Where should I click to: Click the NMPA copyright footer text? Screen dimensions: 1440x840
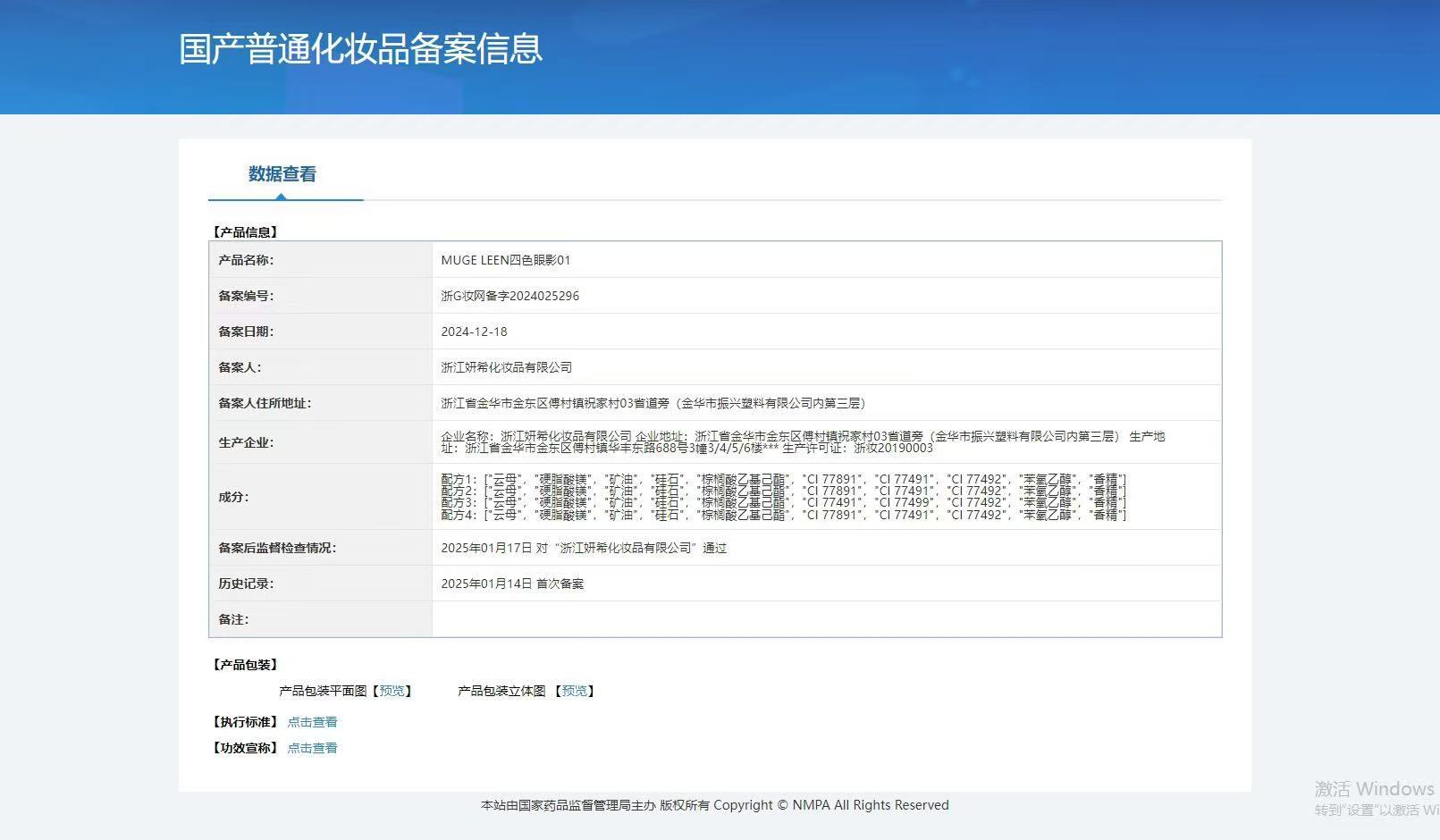click(715, 805)
